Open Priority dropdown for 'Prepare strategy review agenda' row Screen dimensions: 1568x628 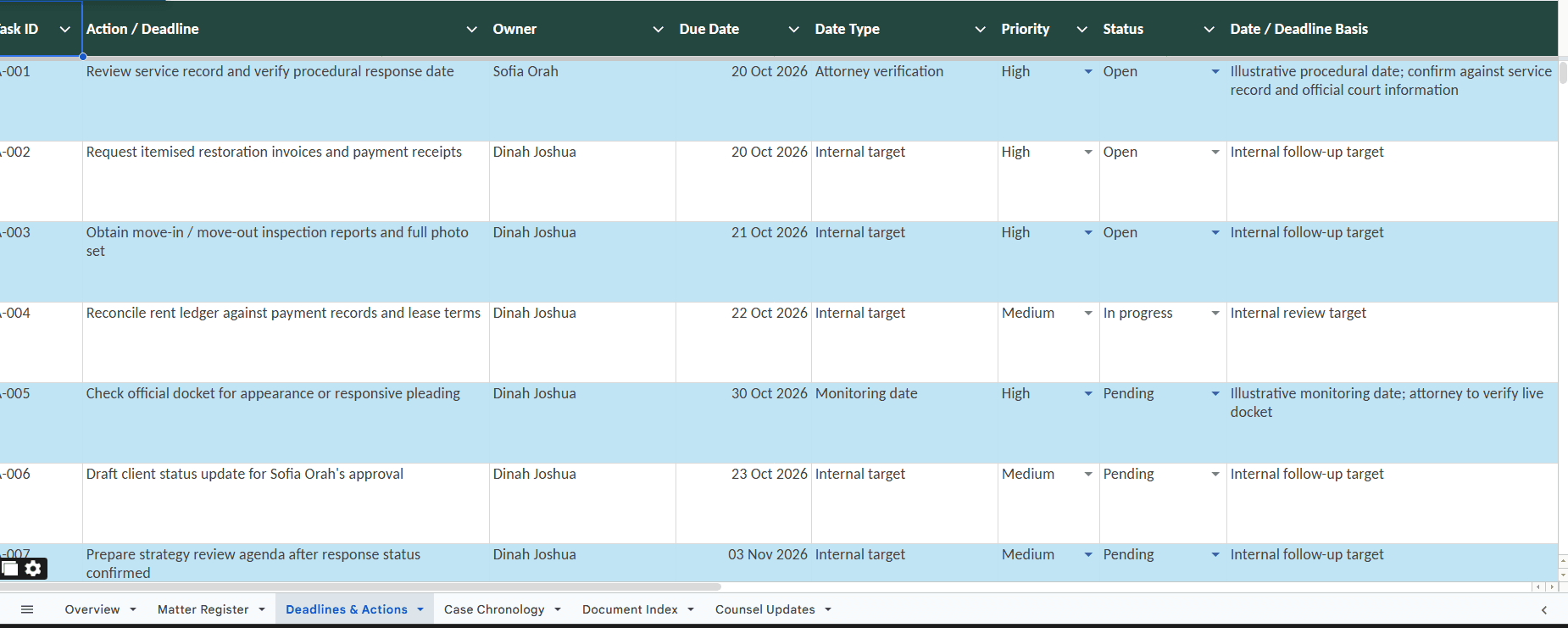pos(1088,555)
